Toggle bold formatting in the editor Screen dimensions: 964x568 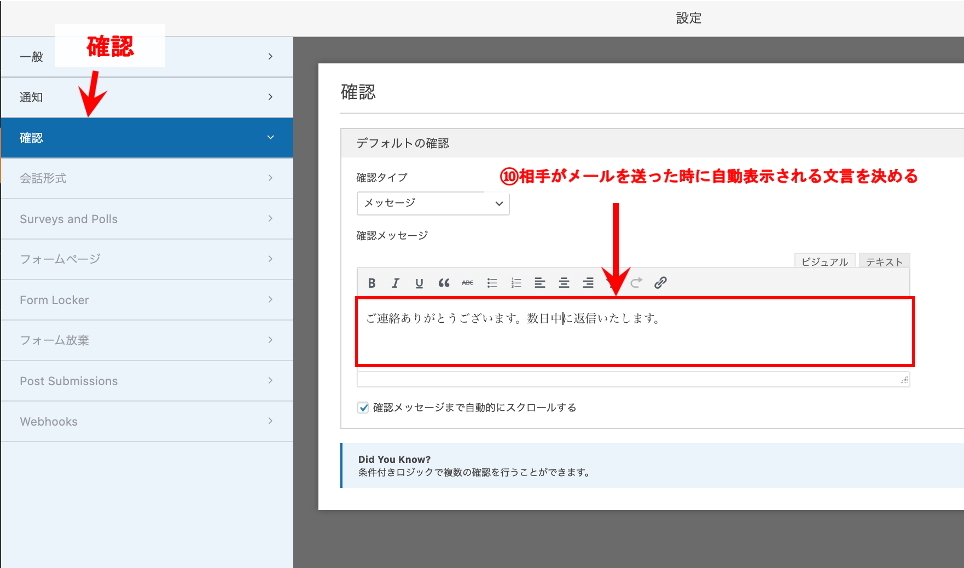[x=372, y=283]
